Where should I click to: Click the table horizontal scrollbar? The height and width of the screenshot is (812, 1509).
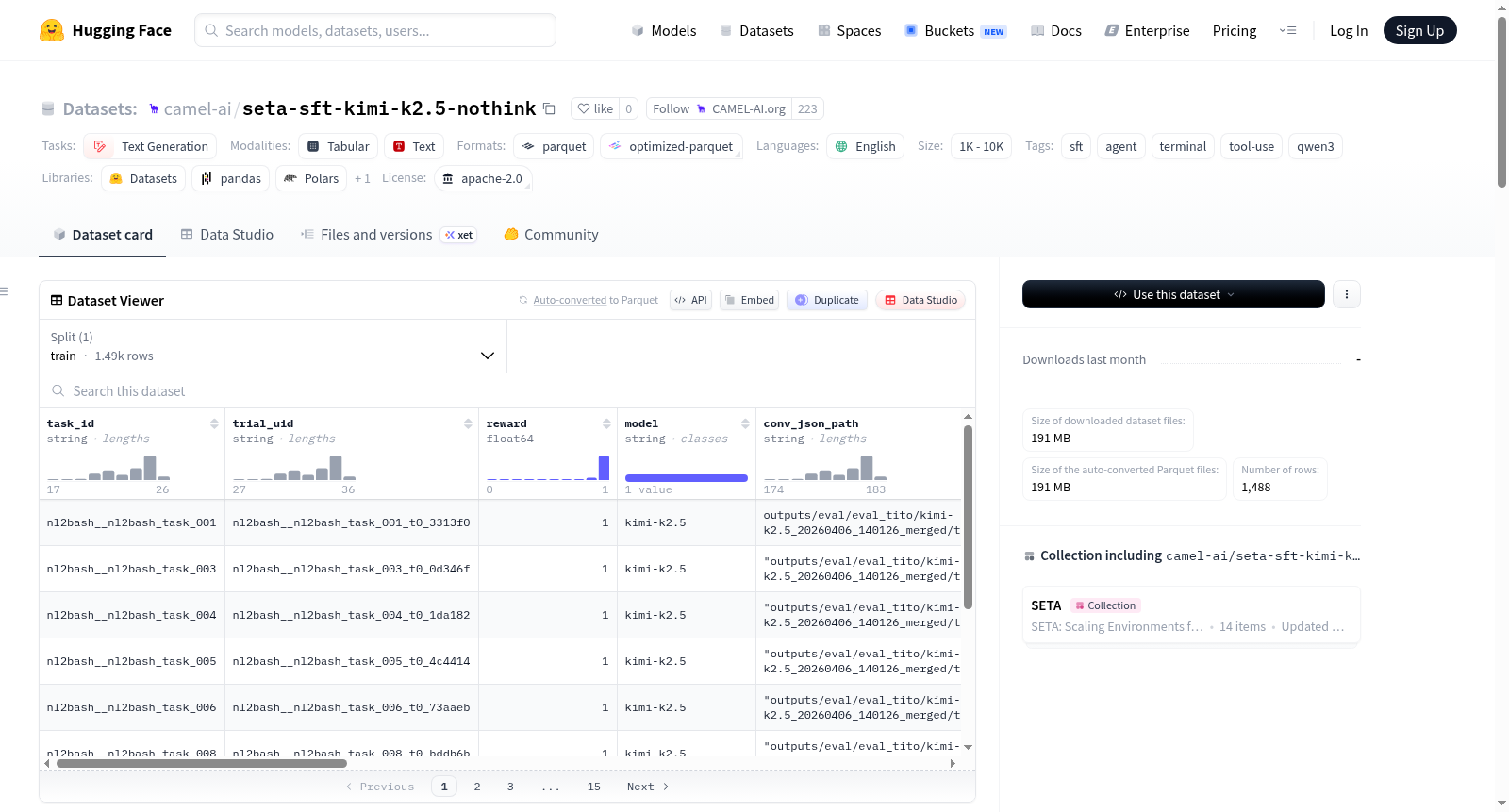[x=202, y=763]
